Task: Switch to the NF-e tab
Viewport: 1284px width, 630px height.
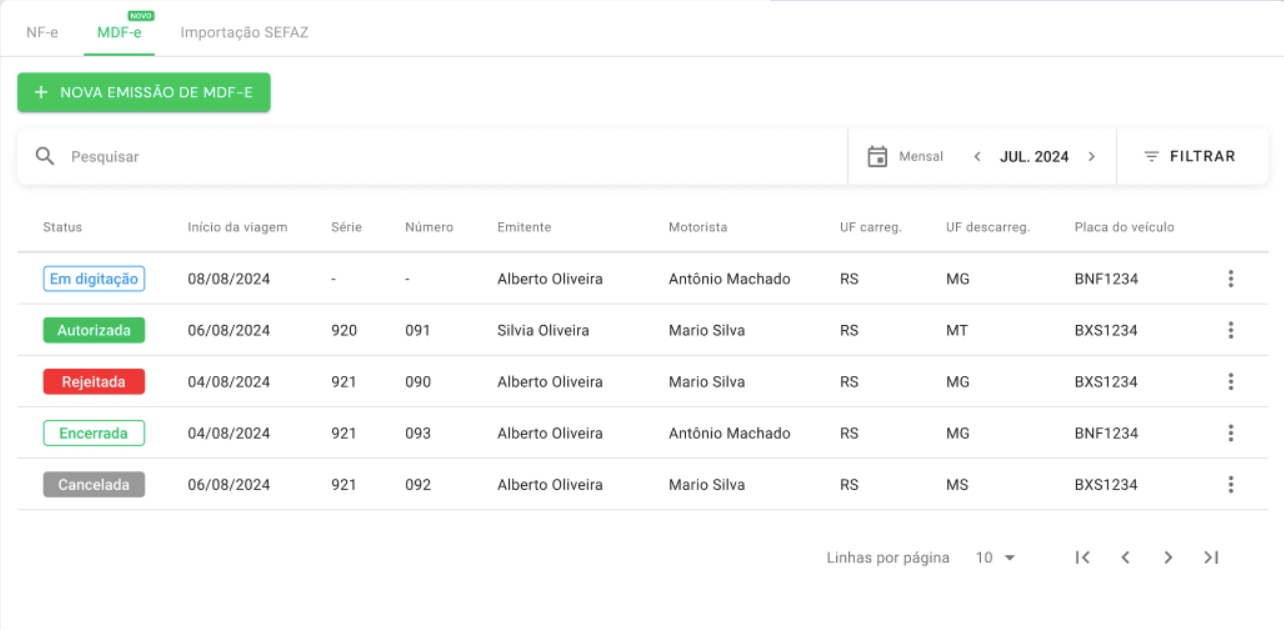Action: (42, 32)
